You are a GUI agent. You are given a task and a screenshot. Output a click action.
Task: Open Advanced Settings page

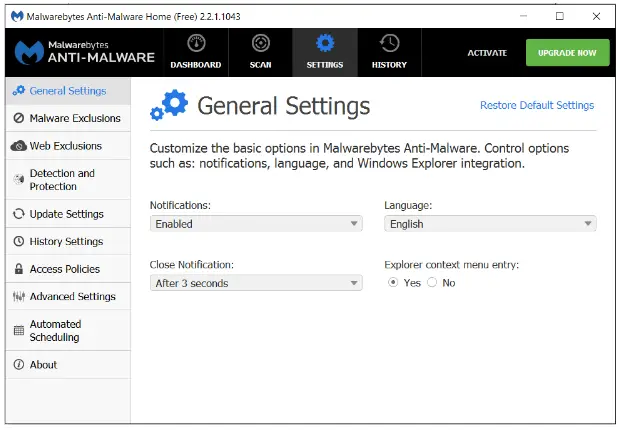68,296
